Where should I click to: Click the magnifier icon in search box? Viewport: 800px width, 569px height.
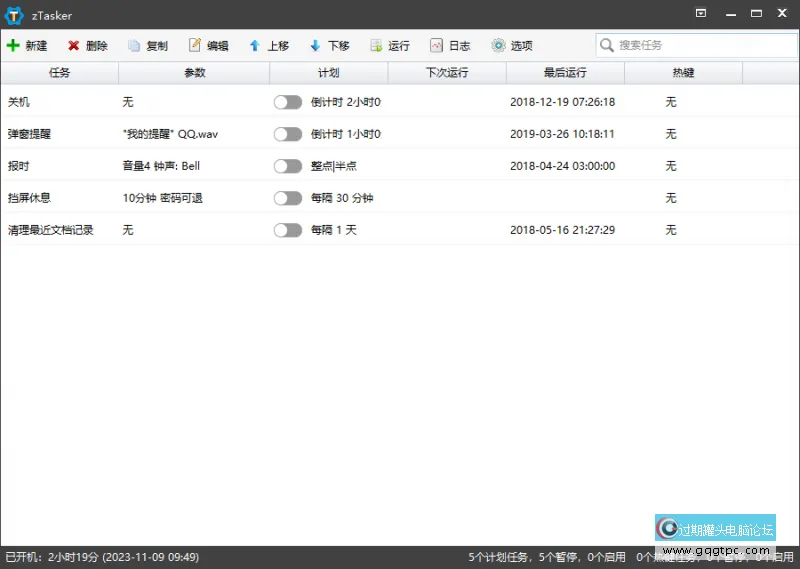coord(607,45)
